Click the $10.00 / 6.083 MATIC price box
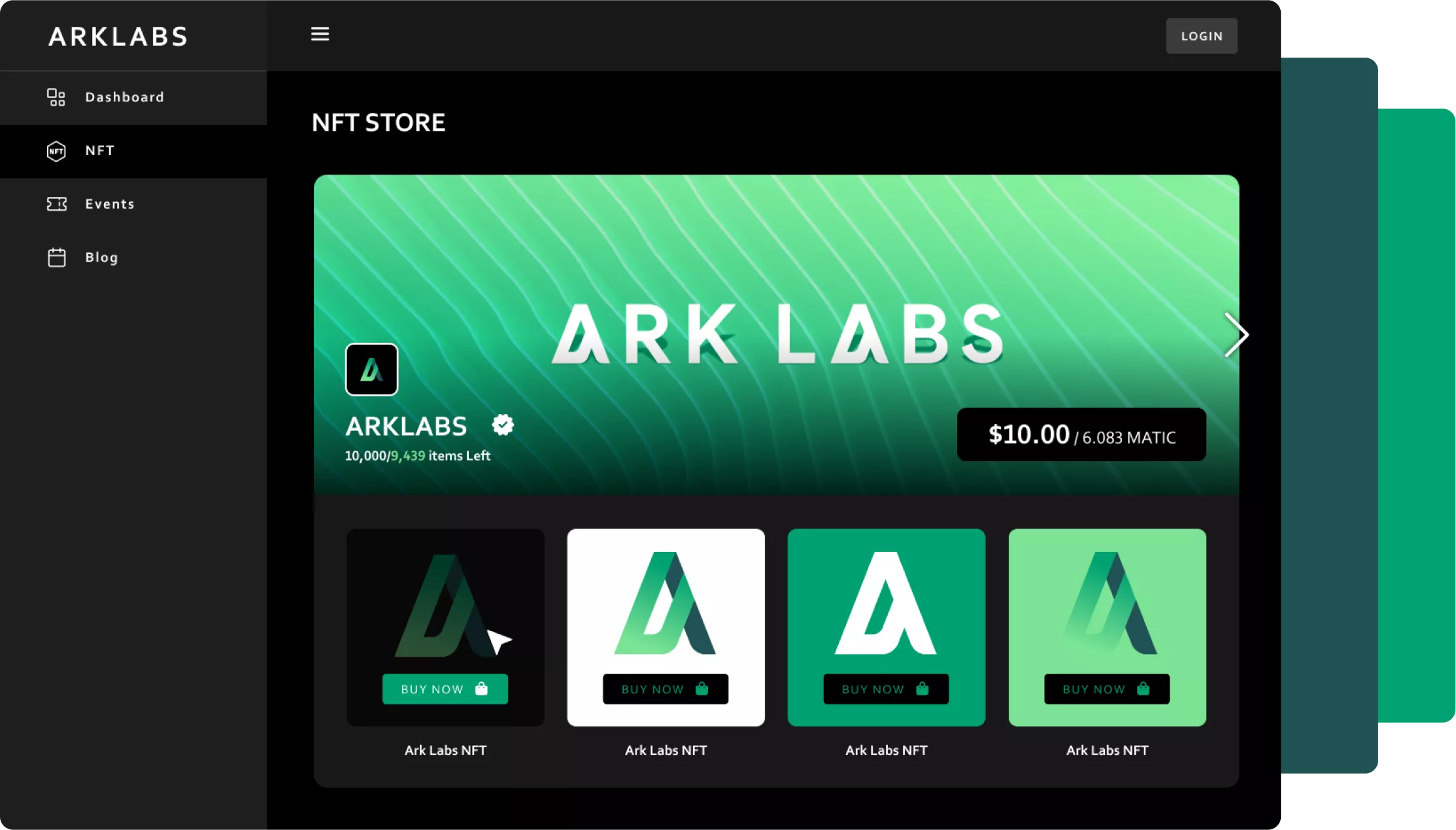Screen dimensions: 1456x830 click(x=1081, y=435)
